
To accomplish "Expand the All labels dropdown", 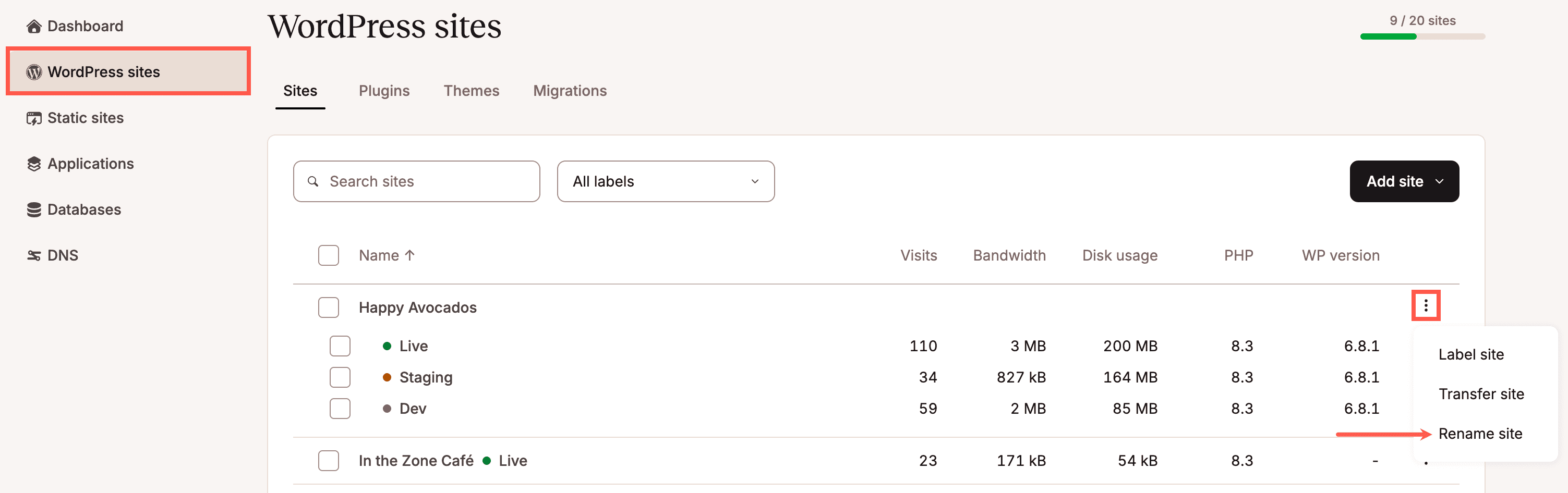I will pyautogui.click(x=665, y=182).
